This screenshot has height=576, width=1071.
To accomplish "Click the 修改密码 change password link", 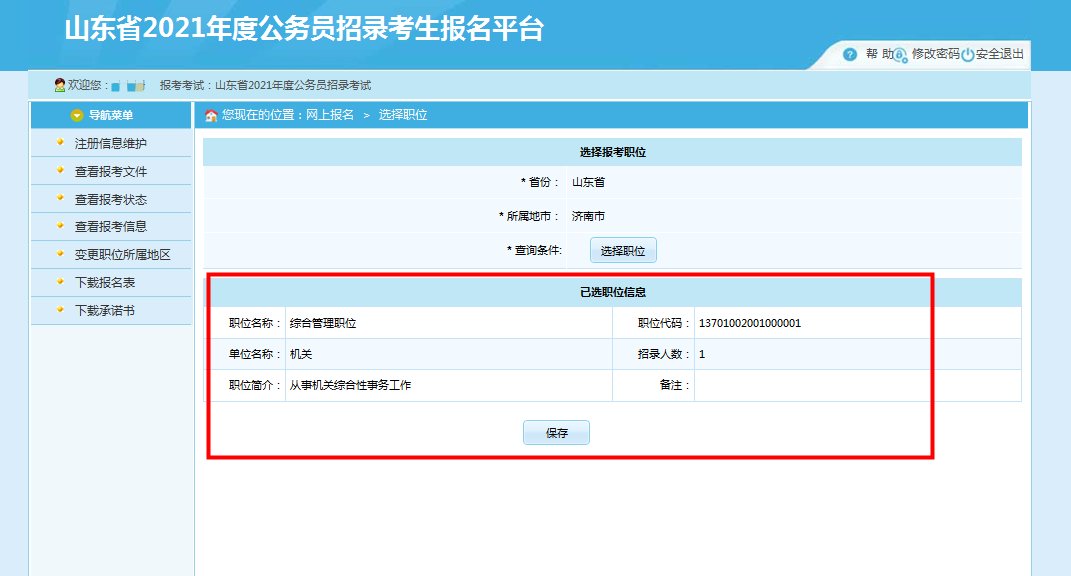I will pyautogui.click(x=934, y=56).
